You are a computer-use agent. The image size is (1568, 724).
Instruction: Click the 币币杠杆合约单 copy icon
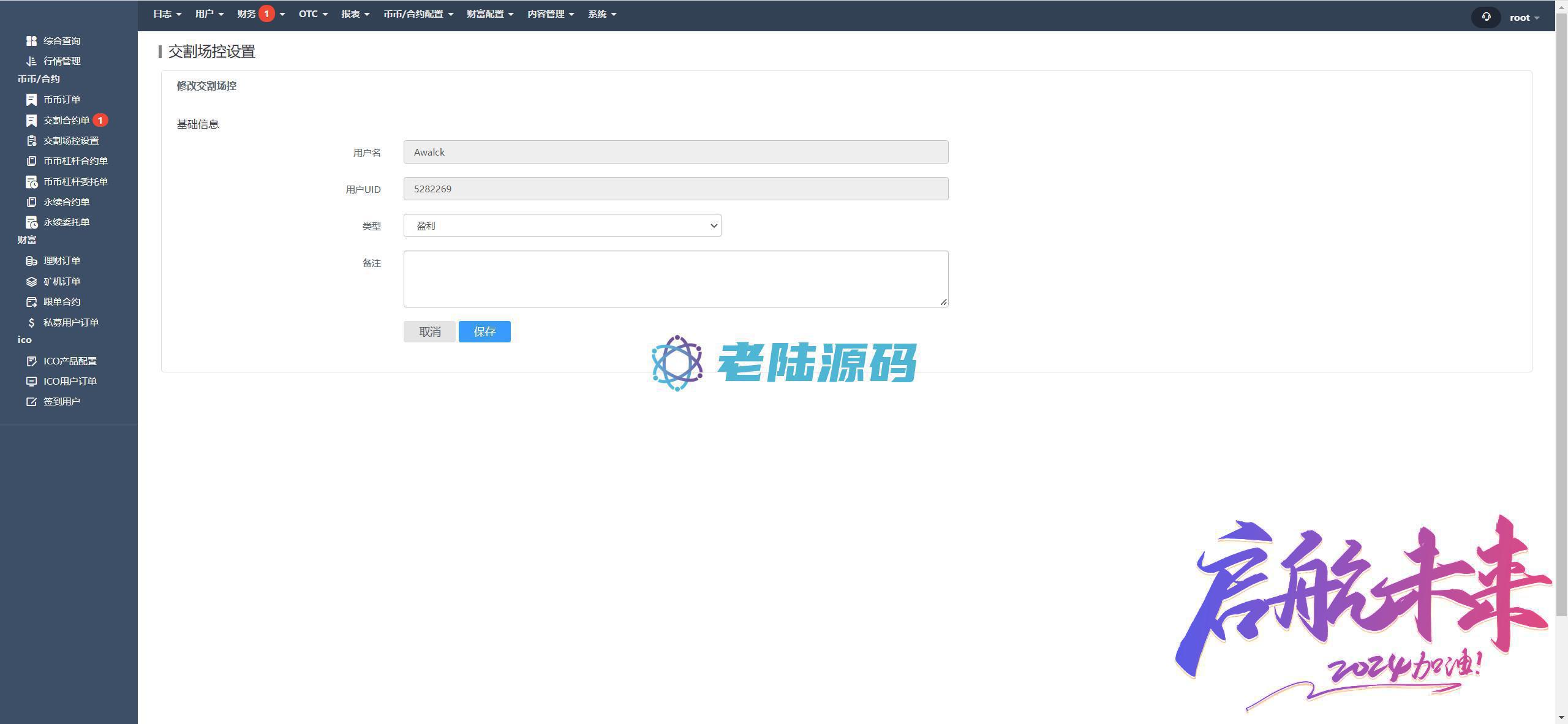(31, 160)
